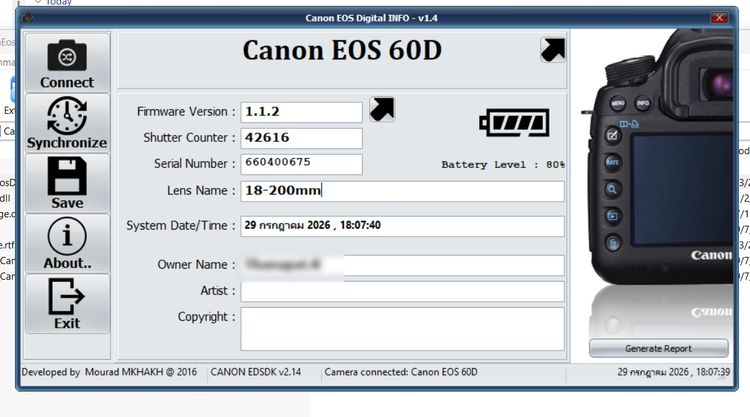Synchronize camera date and time
The height and width of the screenshot is (417, 750).
[67, 123]
